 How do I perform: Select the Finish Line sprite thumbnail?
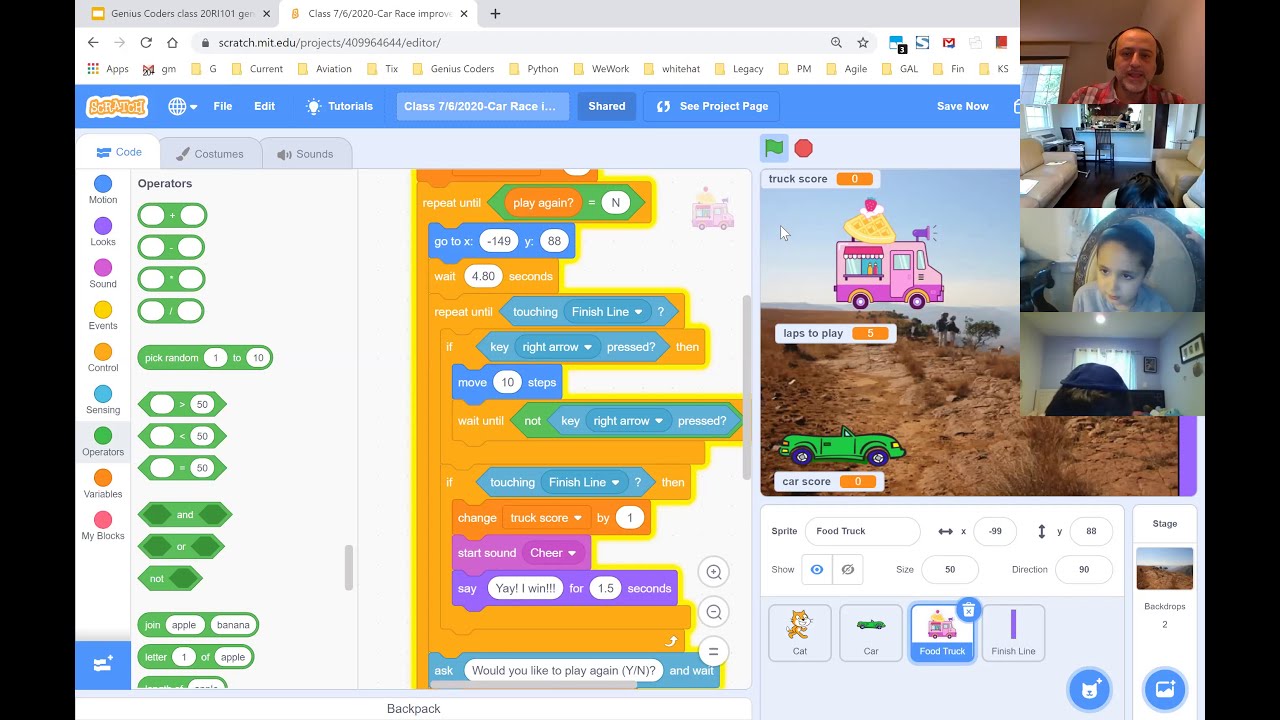coord(1013,633)
